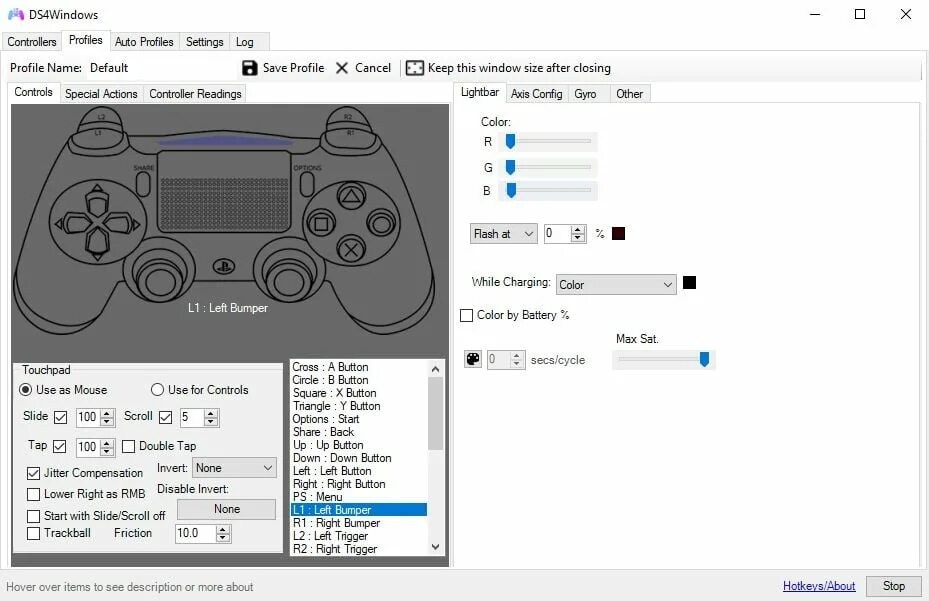This screenshot has width=929, height=601.
Task: Open the Gyro tab
Action: (585, 94)
